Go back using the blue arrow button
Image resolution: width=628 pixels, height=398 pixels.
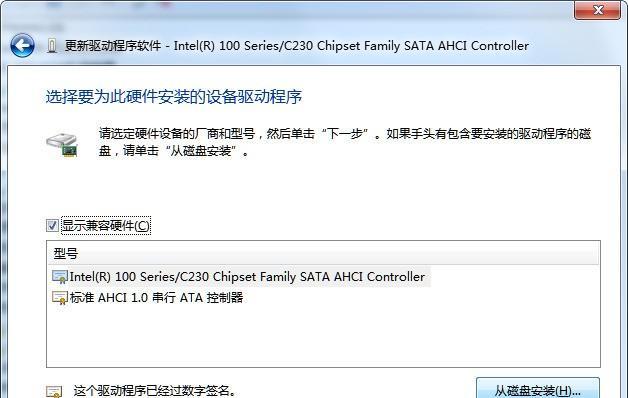(x=22, y=46)
